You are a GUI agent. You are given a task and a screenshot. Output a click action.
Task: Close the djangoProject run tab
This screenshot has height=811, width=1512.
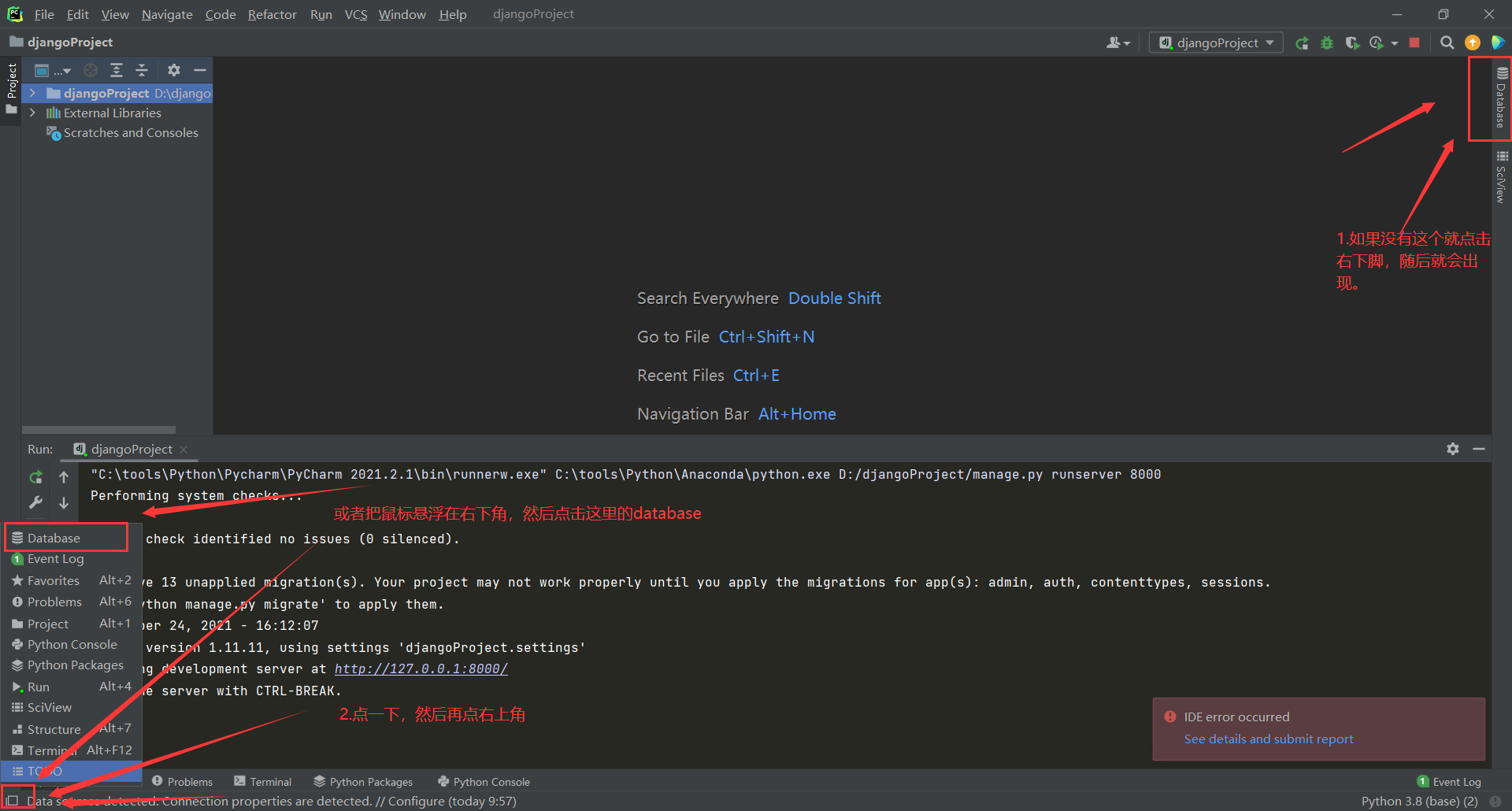(x=183, y=449)
